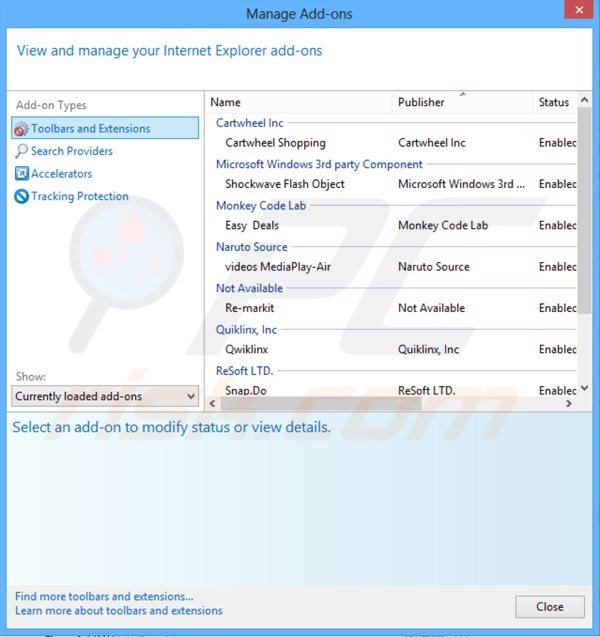Open Tracking Protection add-on type
The image size is (600, 637).
(x=80, y=196)
